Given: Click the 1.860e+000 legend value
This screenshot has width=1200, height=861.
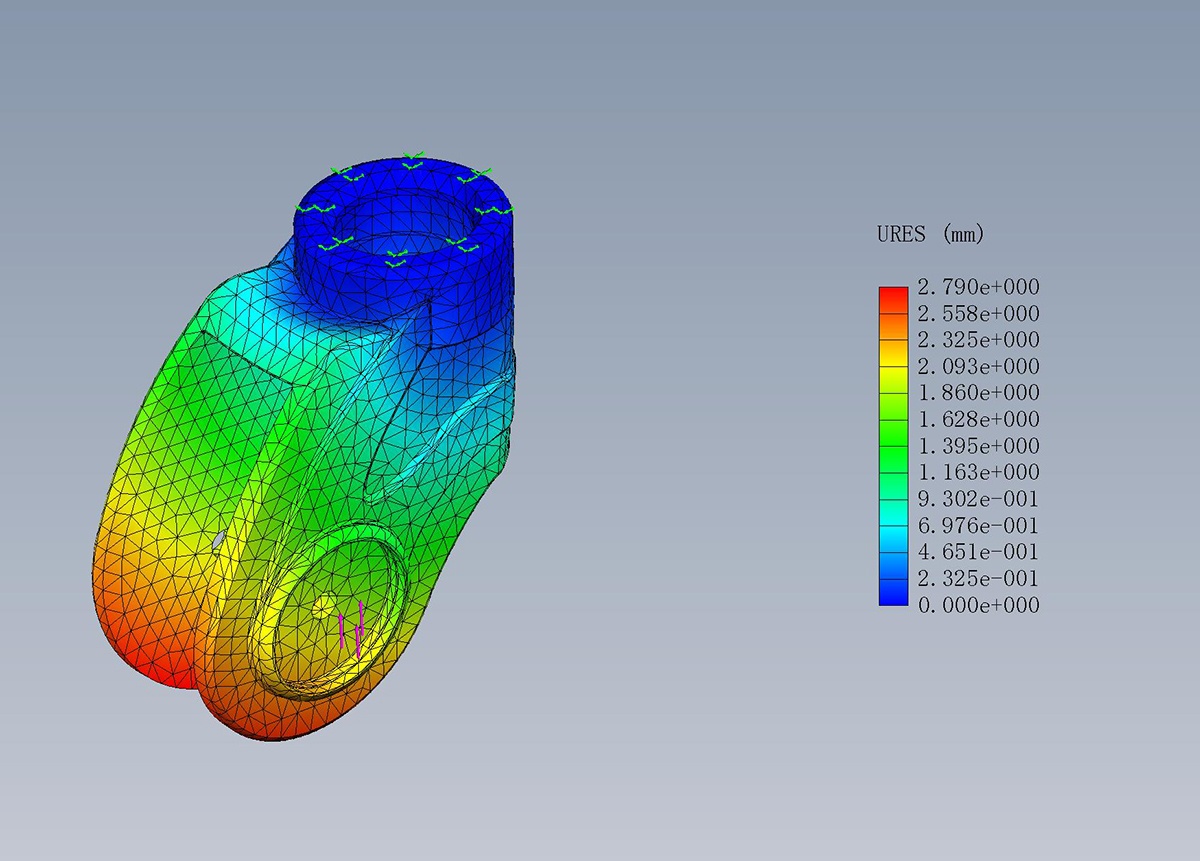Looking at the screenshot, I should click(978, 394).
